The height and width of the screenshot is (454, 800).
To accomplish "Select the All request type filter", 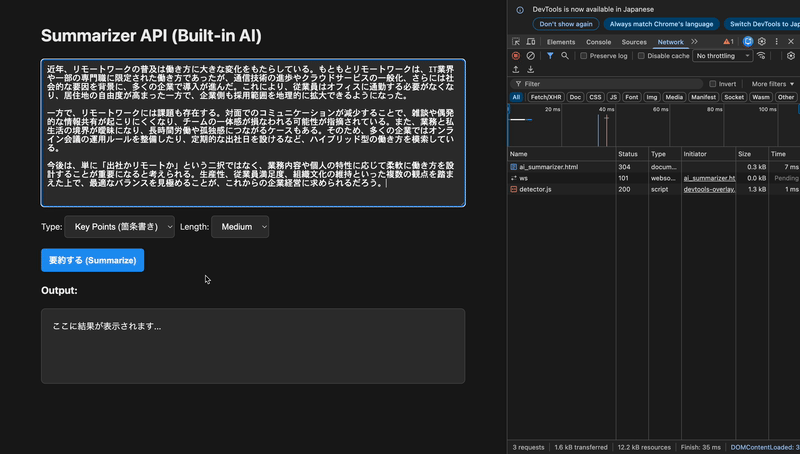I will [x=516, y=97].
